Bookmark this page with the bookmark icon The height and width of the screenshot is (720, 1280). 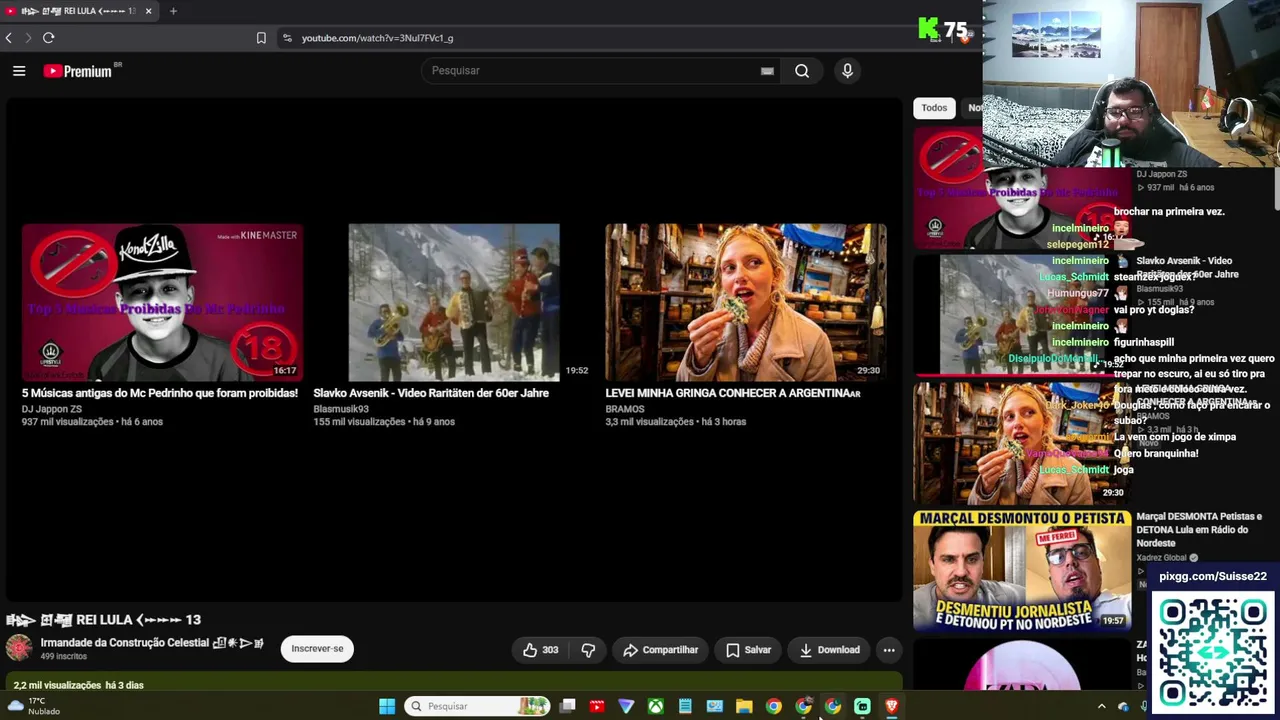[261, 38]
